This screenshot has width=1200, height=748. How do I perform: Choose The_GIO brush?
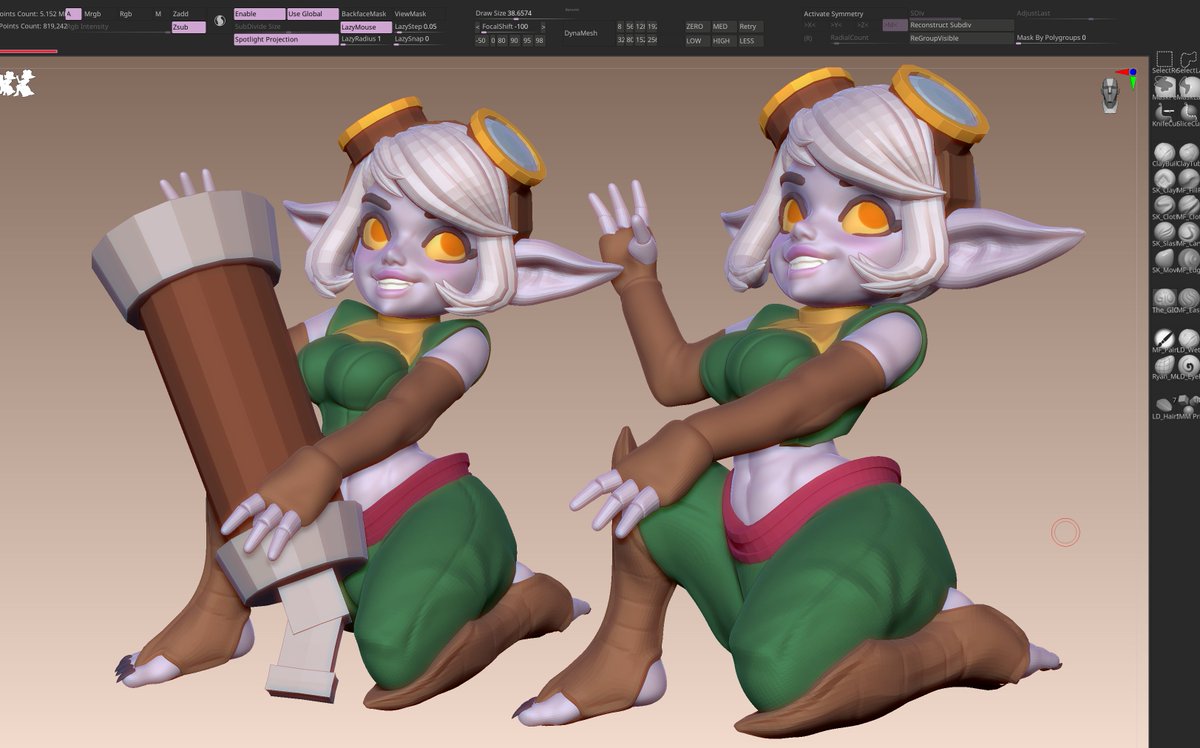click(x=1164, y=301)
